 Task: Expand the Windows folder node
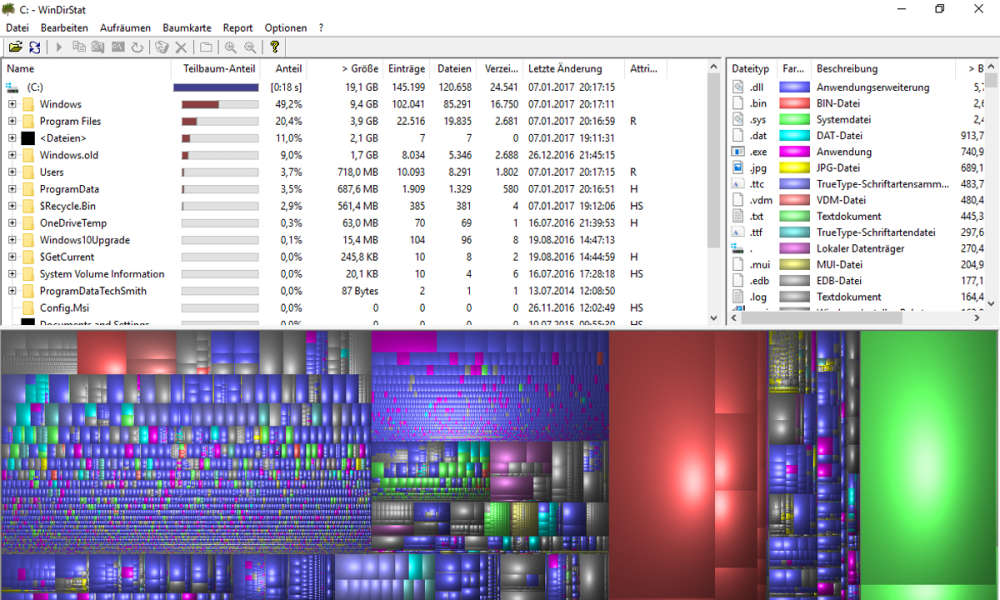(11, 104)
